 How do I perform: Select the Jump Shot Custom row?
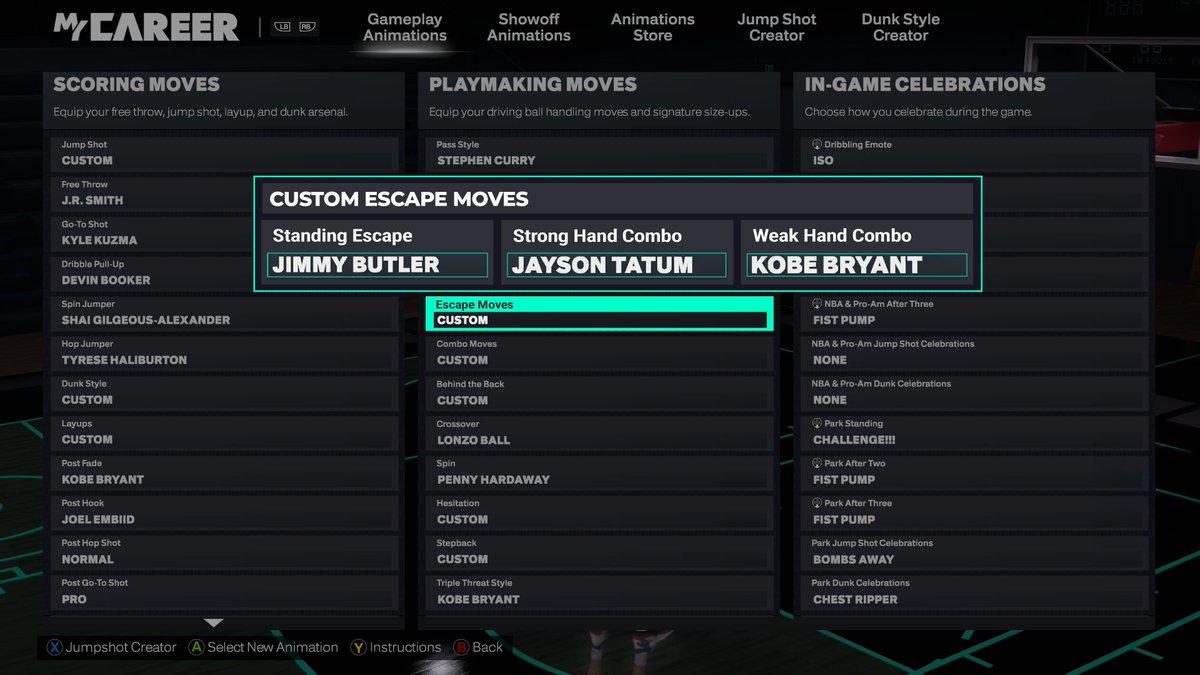[224, 153]
